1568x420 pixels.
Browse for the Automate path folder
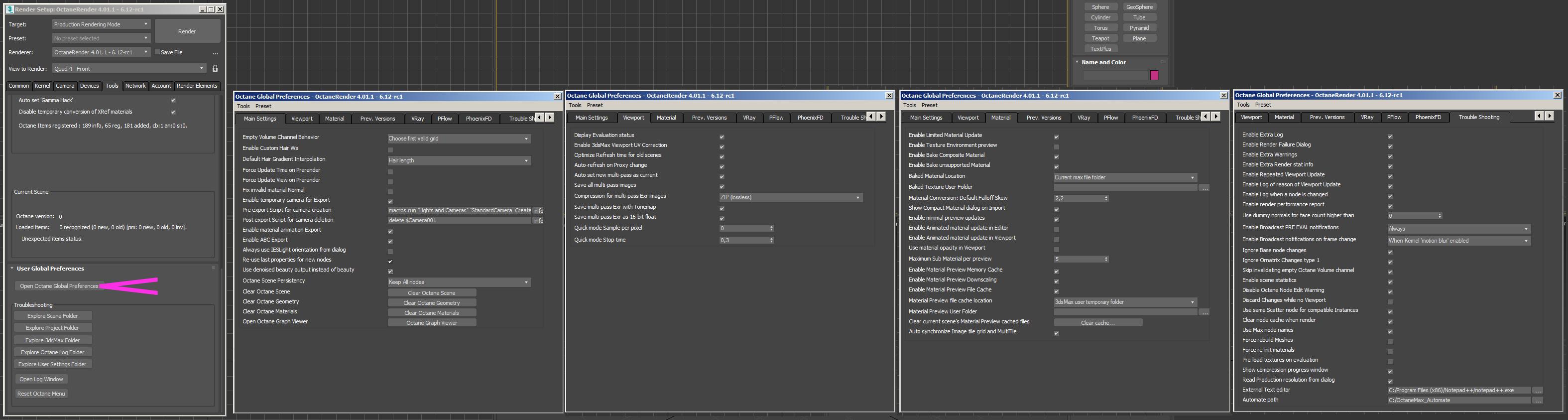tap(1538, 401)
